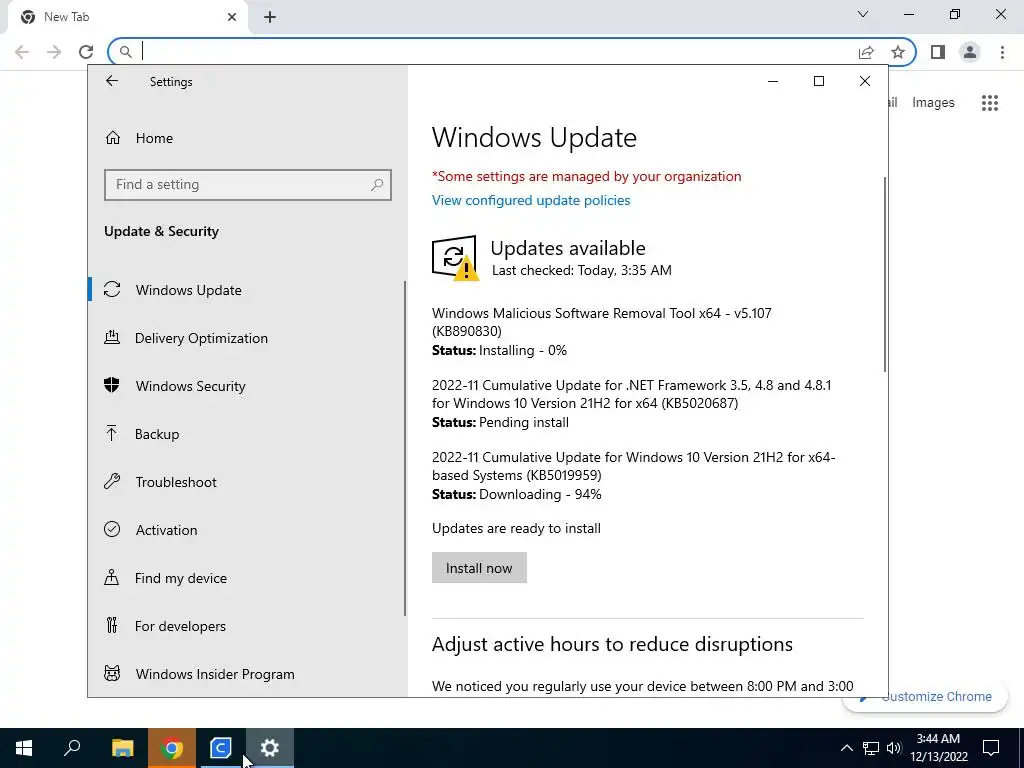Open Chrome profile avatar

pos(970,52)
